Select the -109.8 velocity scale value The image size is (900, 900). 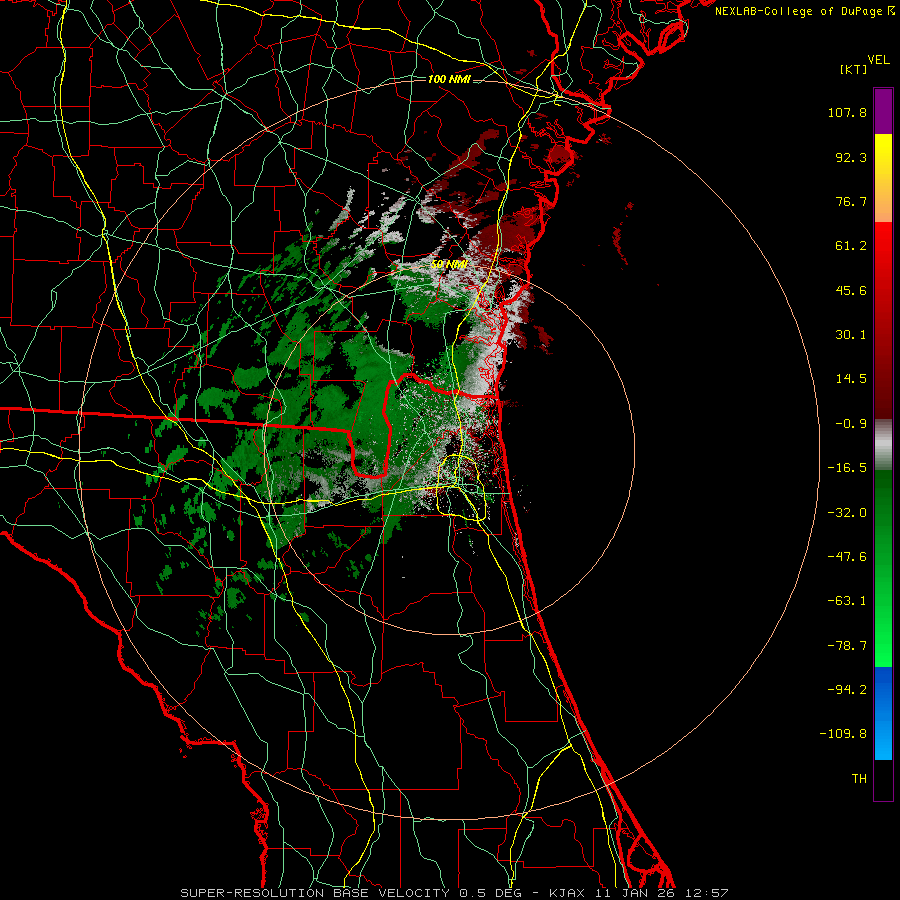[x=843, y=734]
